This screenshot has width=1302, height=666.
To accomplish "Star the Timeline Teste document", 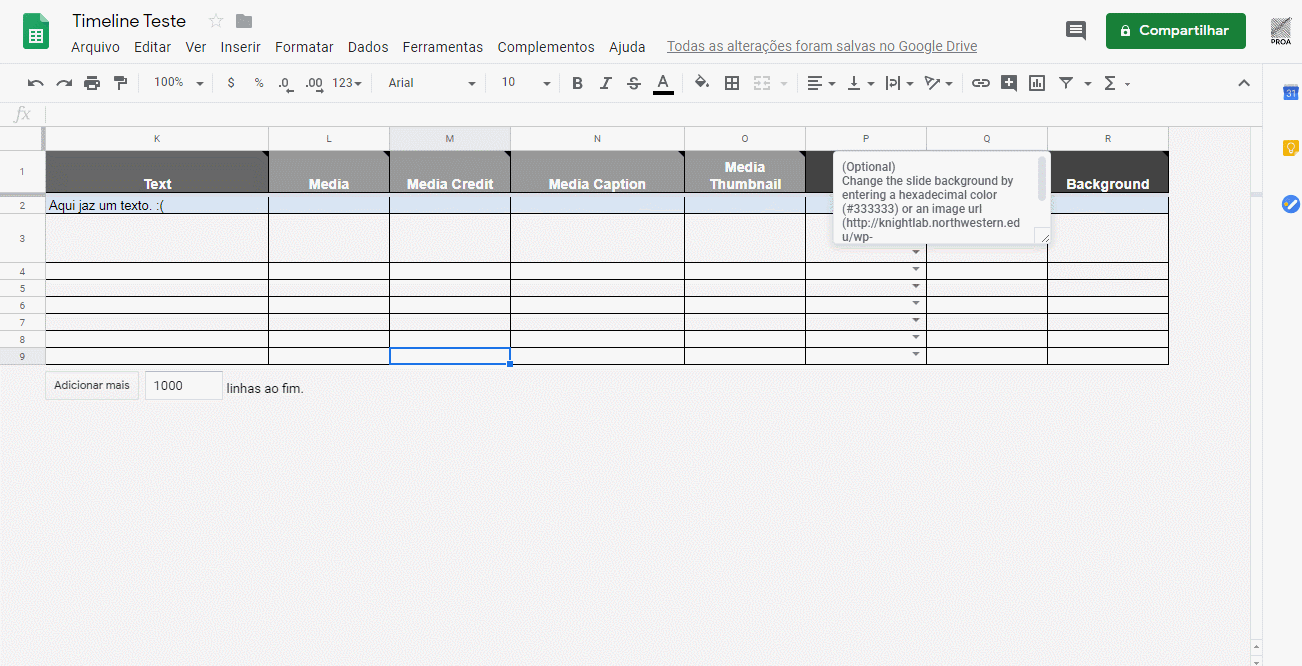I will (216, 21).
